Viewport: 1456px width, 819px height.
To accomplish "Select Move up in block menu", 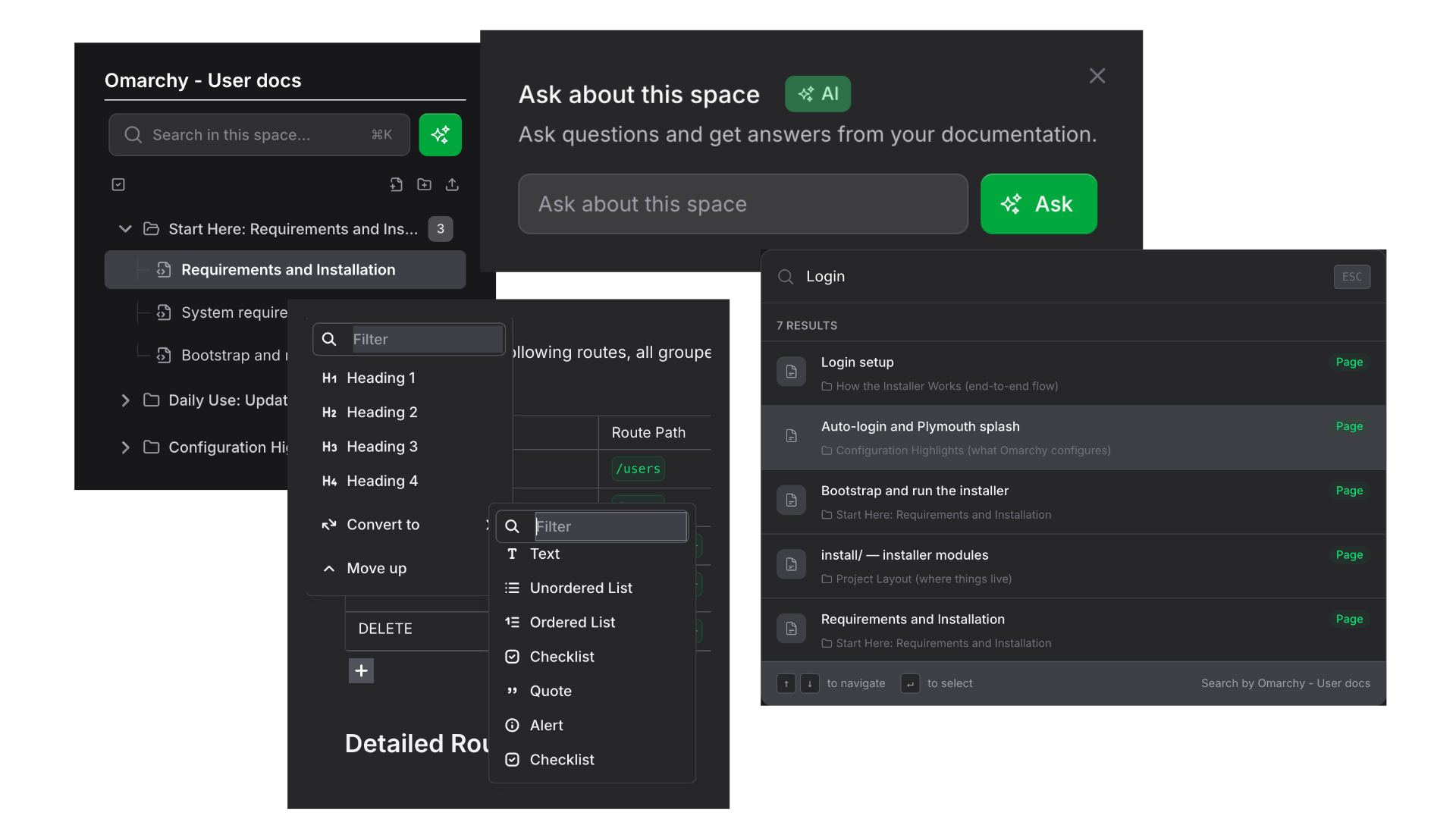I will (x=376, y=569).
